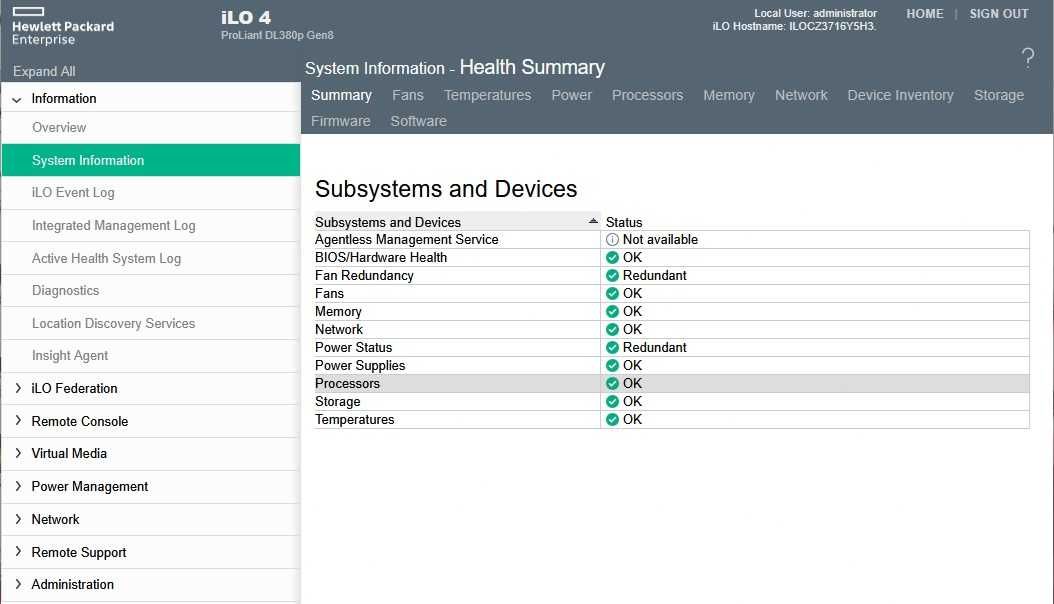Click green check icon for BIOS/Hardware Health

612,257
